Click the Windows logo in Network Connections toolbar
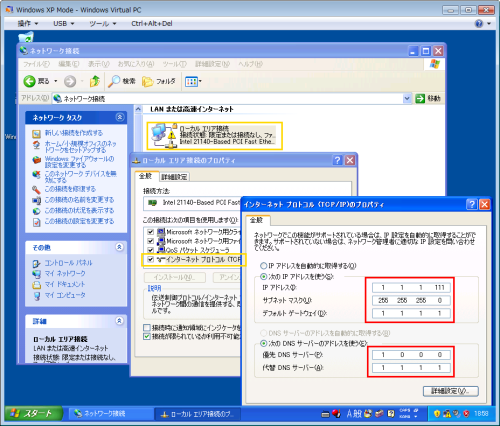 point(434,64)
